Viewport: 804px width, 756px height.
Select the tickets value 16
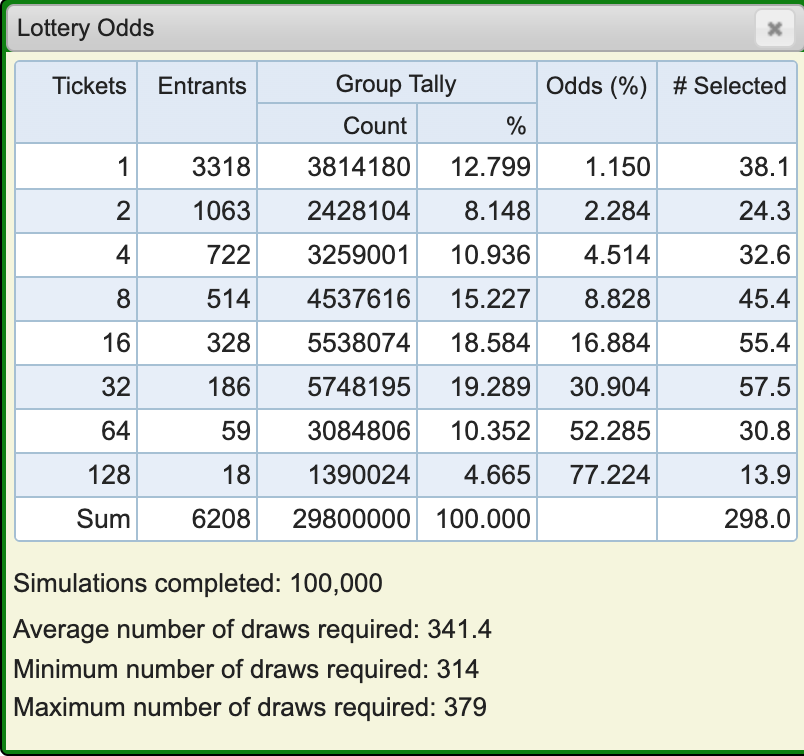point(116,343)
